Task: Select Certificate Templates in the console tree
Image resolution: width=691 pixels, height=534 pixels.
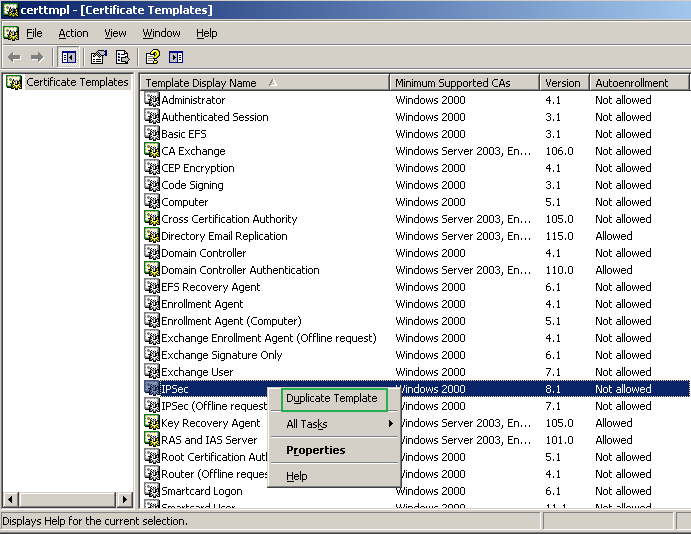Action: [77, 82]
